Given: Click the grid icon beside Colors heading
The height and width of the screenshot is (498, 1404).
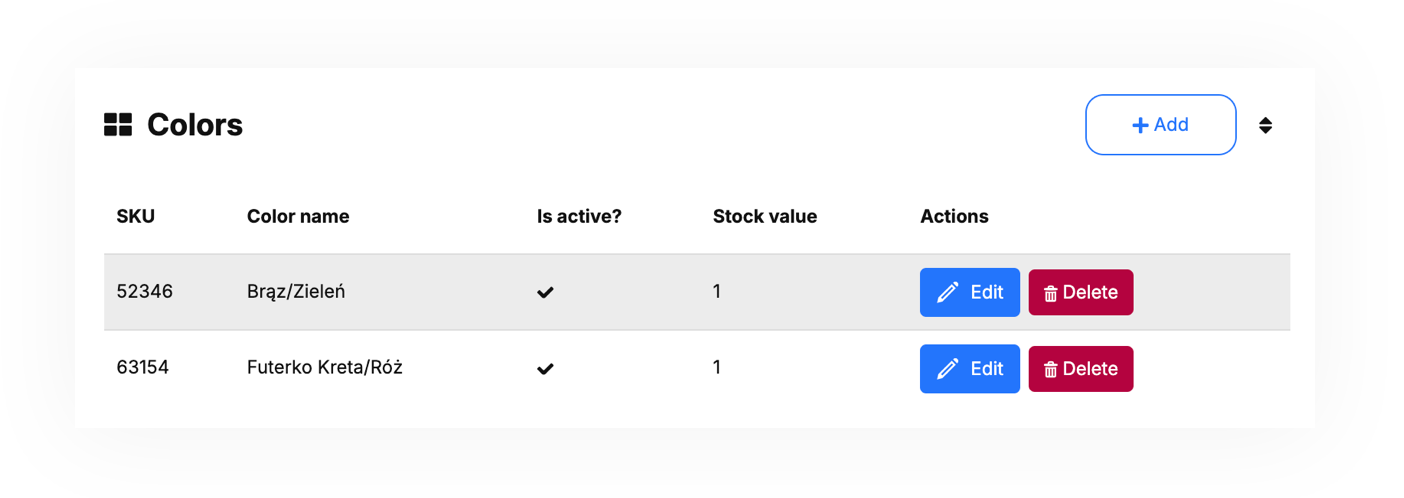Looking at the screenshot, I should point(118,125).
